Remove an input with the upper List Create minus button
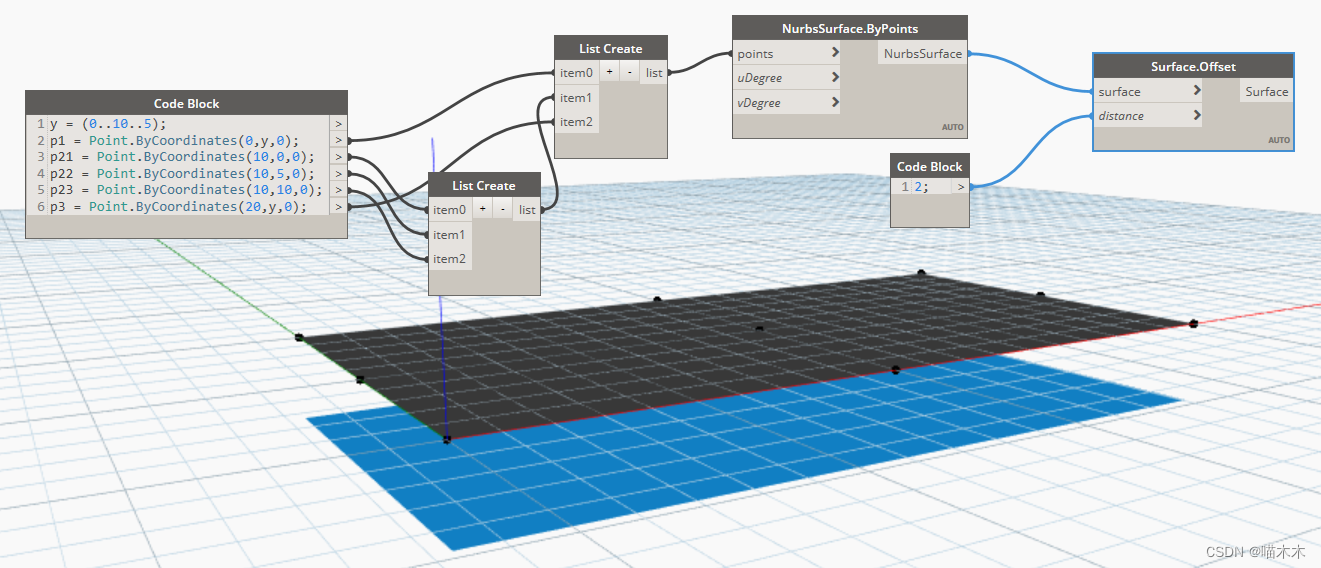1321x568 pixels. [629, 73]
